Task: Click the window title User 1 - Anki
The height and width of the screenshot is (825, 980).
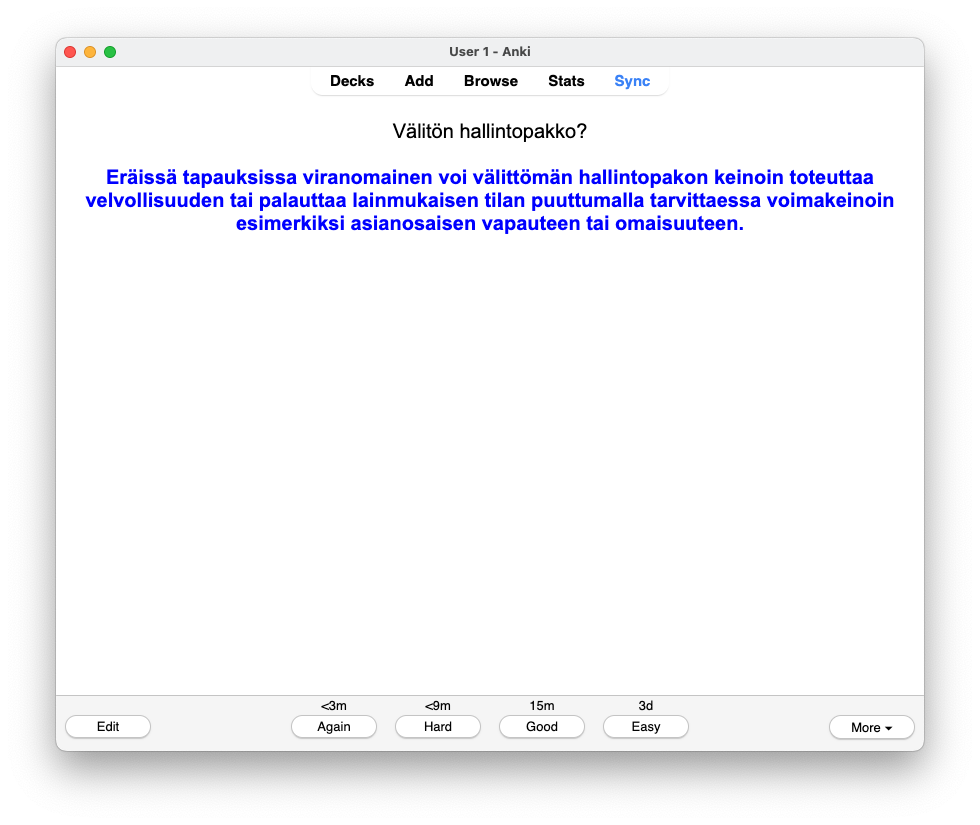Action: [x=490, y=52]
